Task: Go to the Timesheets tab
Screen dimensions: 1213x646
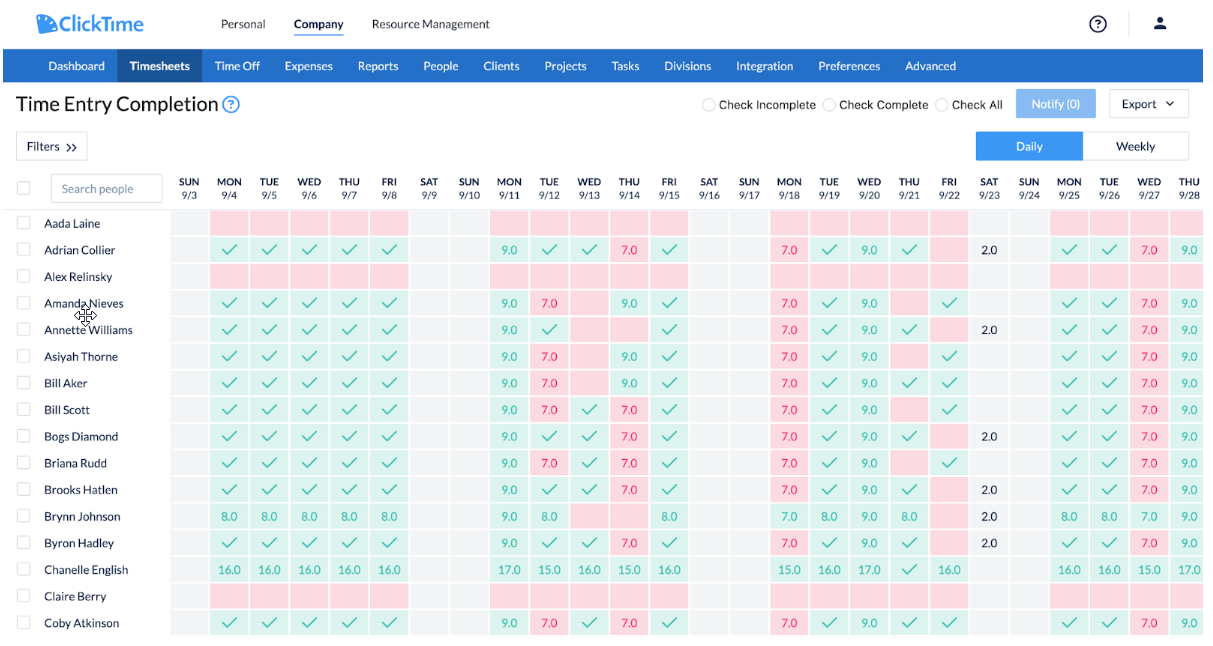Action: (x=159, y=66)
